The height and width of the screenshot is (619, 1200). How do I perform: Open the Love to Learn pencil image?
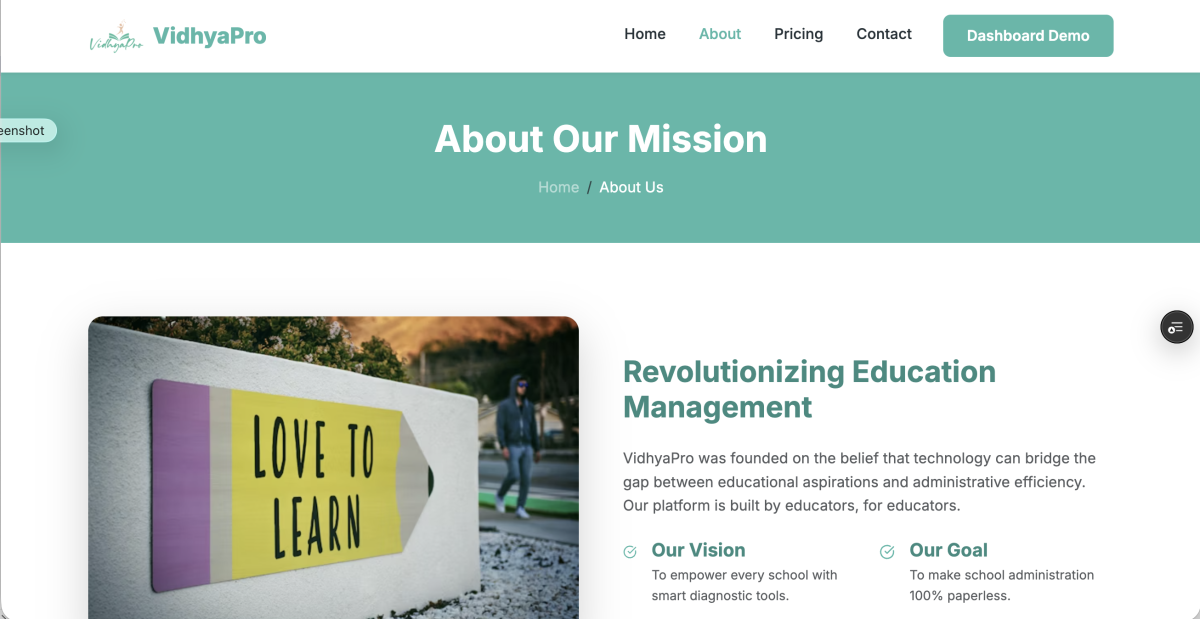[x=333, y=467]
